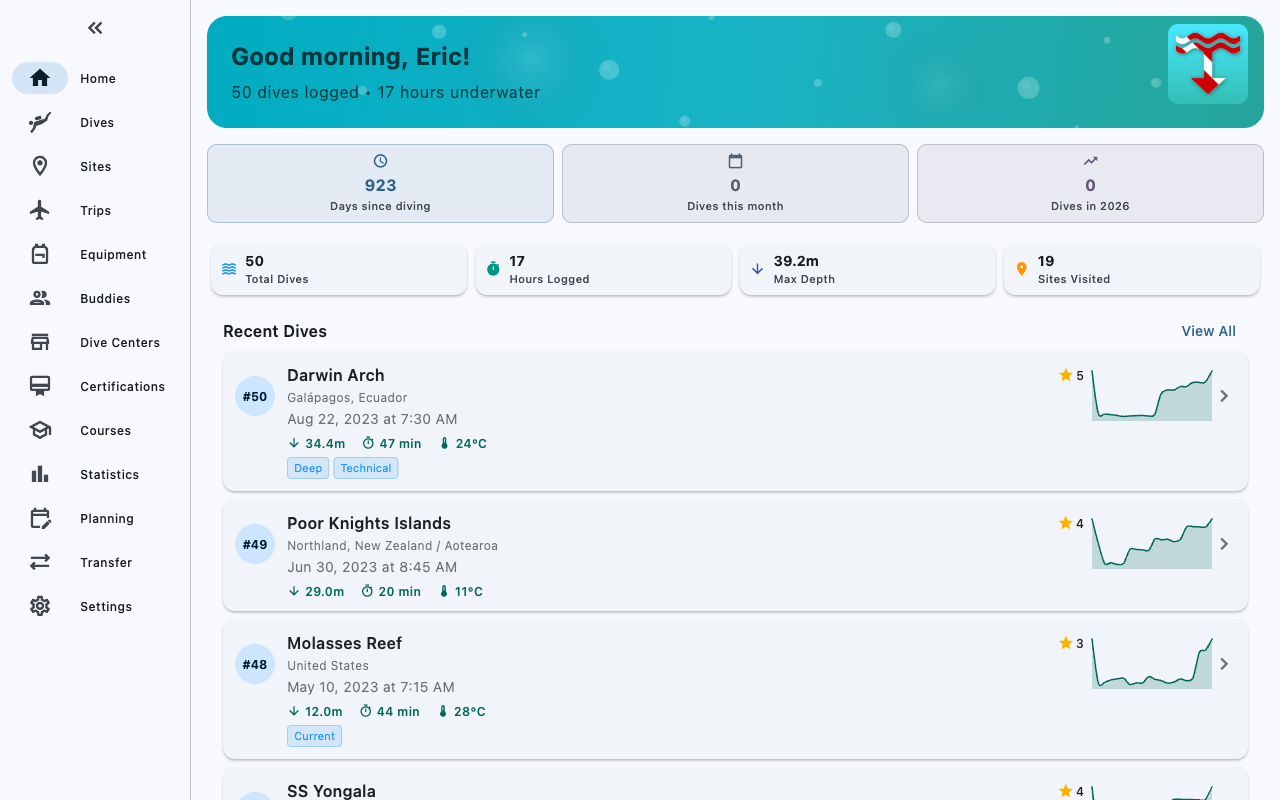The image size is (1280, 800).
Task: Open Settings via the gear icon
Action: pyautogui.click(x=40, y=606)
